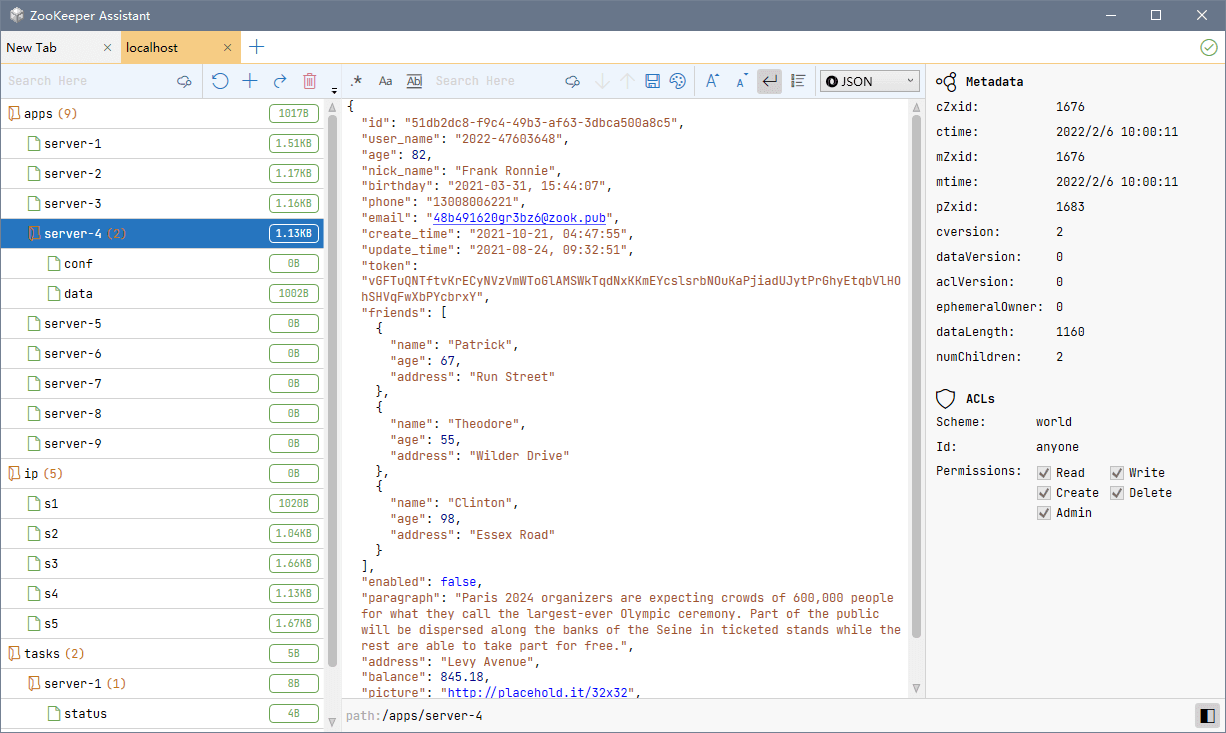
Task: Click the save data floppy icon
Action: [652, 81]
